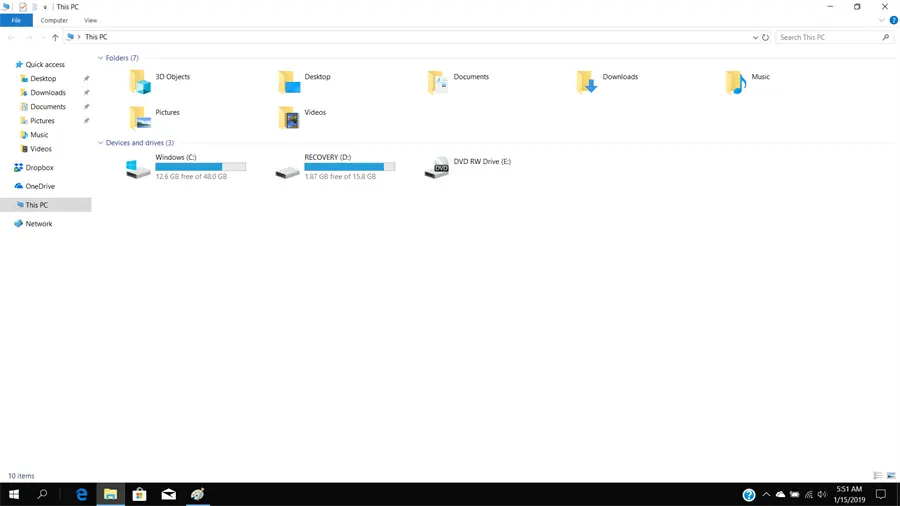This screenshot has height=506, width=900.
Task: Open the View ribbon tab
Action: coord(91,20)
